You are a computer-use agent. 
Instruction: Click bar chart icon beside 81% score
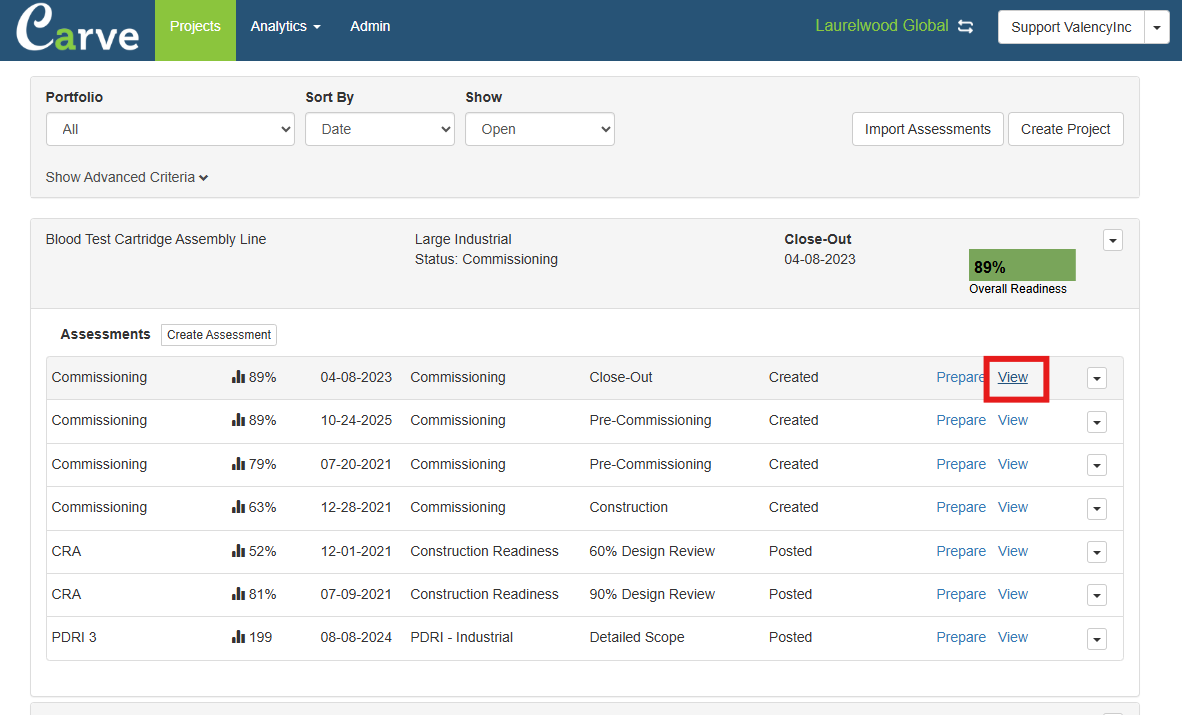click(238, 594)
